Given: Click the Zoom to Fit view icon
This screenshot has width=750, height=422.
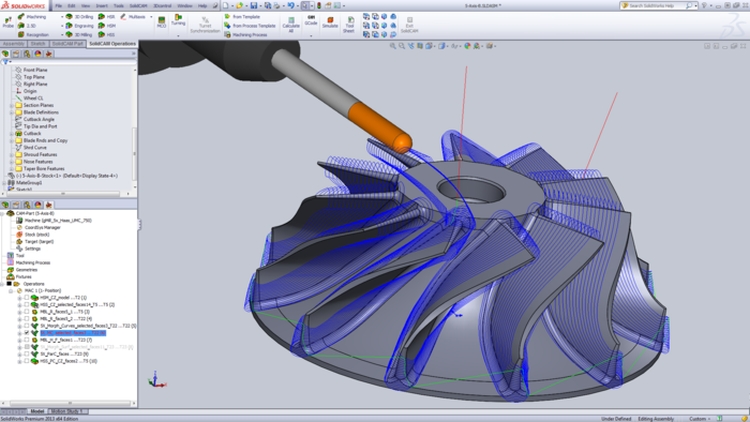Looking at the screenshot, I should pyautogui.click(x=393, y=46).
